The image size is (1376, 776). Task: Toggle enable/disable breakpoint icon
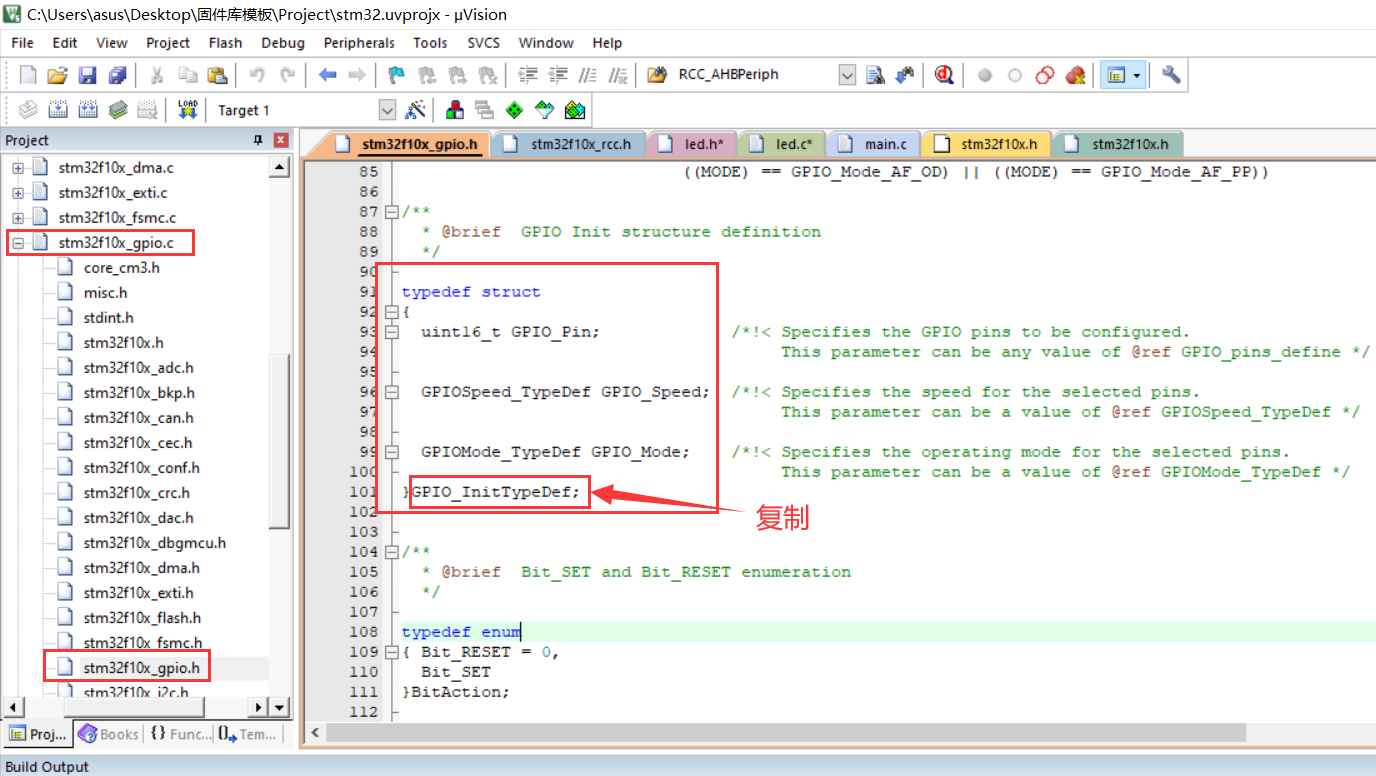tap(1015, 75)
